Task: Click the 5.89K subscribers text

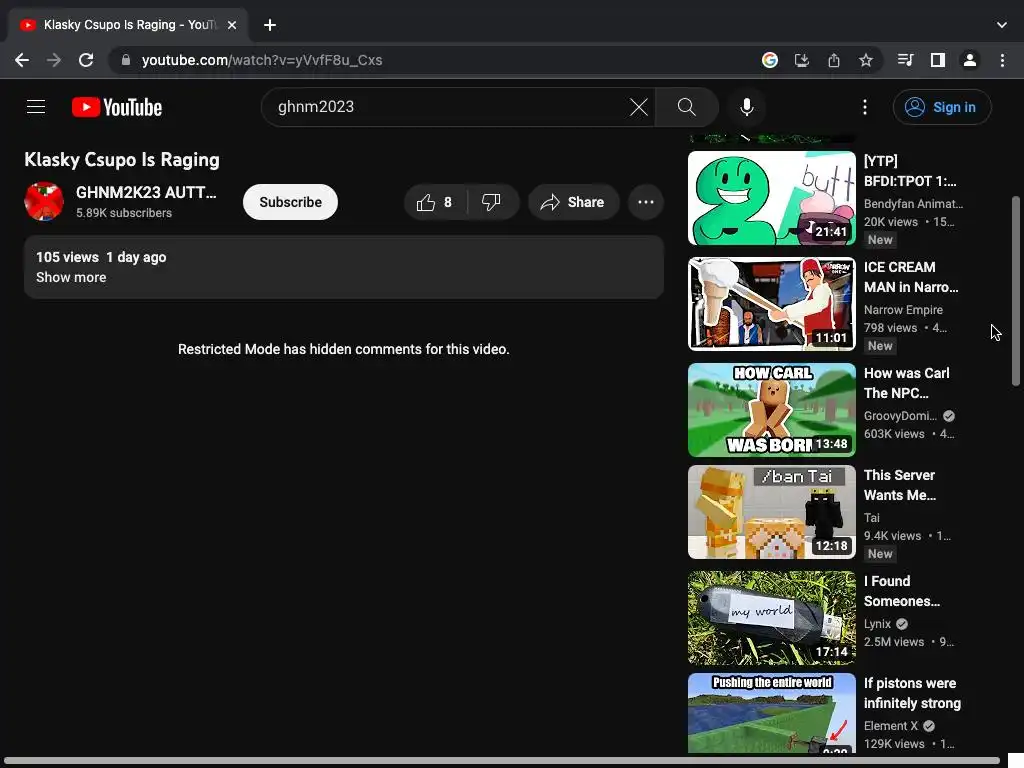Action: (123, 213)
